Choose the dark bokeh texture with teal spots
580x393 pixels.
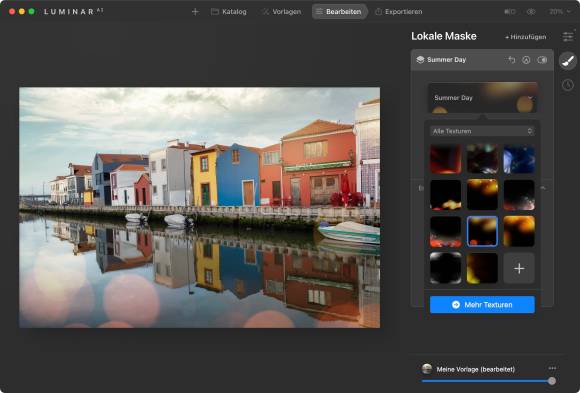tap(482, 159)
